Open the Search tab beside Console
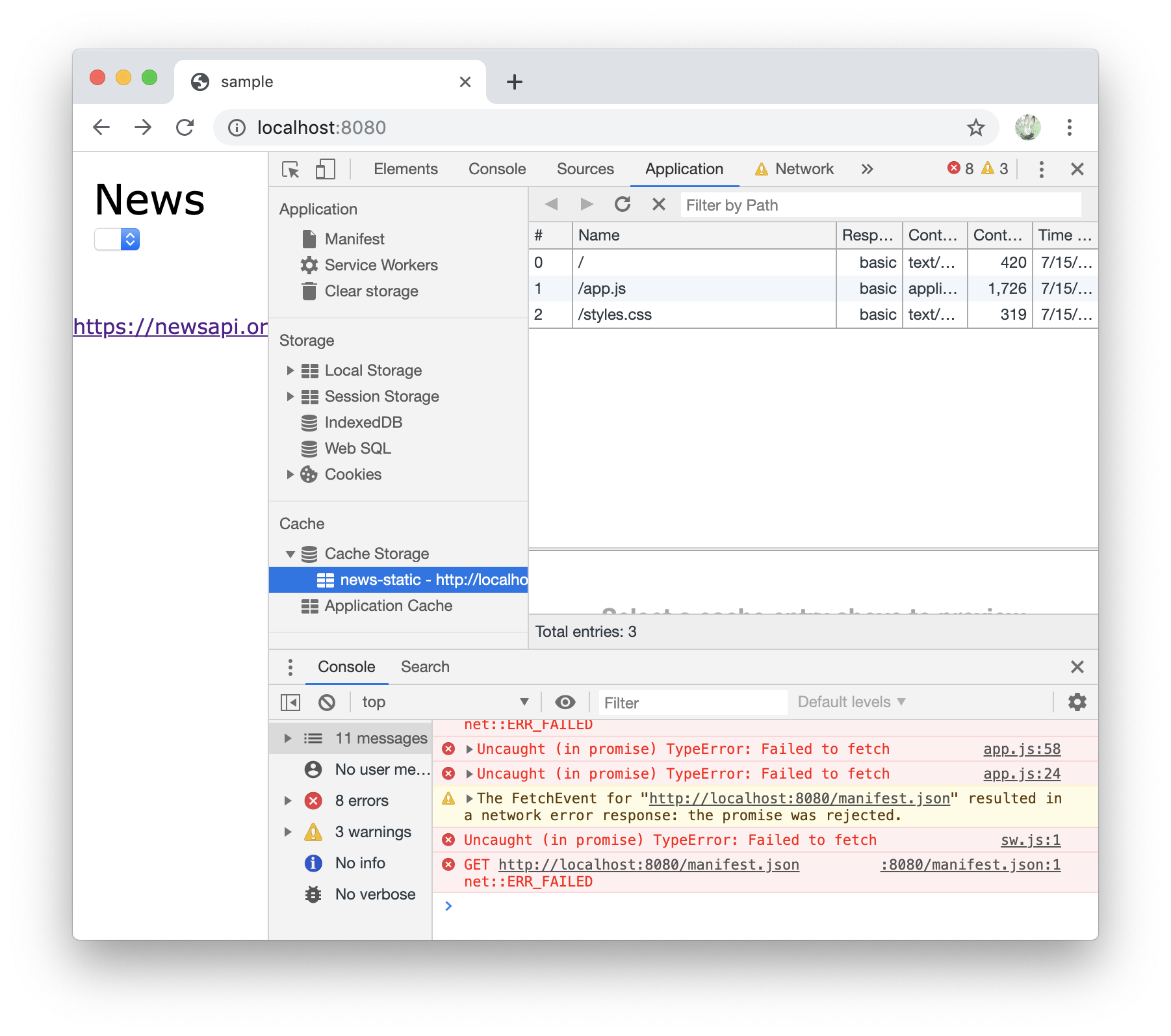This screenshot has height=1036, width=1171. [x=425, y=667]
